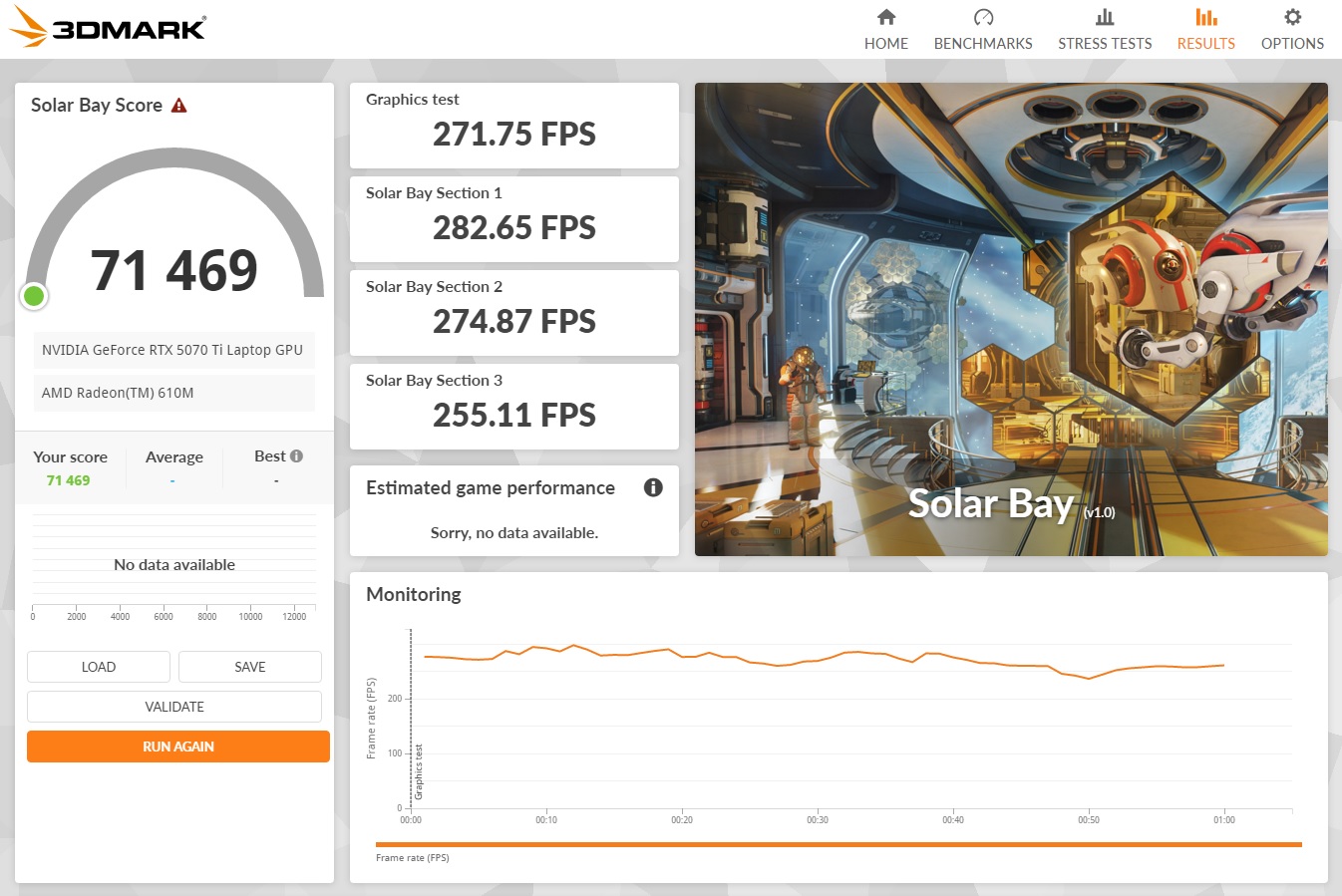
Task: Click the info icon beside Best
Action: tap(296, 456)
